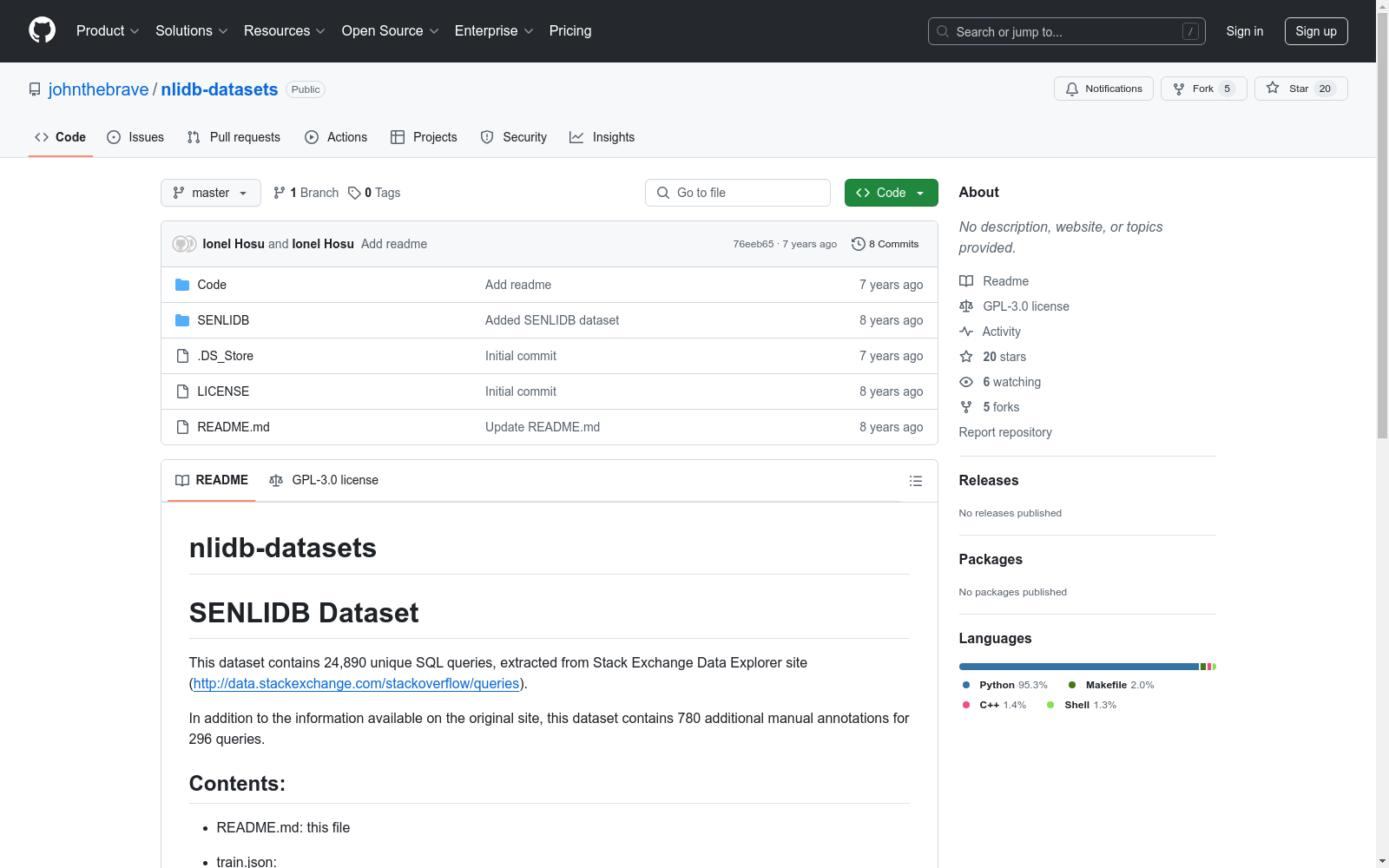This screenshot has width=1389, height=868.
Task: Click the Python language bar segment
Action: coord(1079,667)
